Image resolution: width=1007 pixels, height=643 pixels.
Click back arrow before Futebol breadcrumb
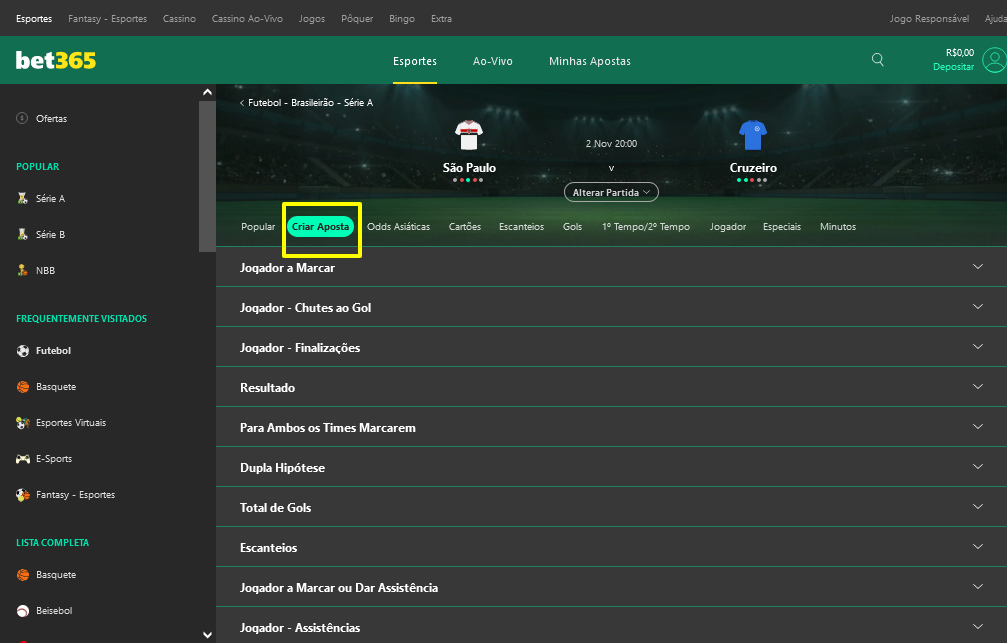pyautogui.click(x=242, y=103)
